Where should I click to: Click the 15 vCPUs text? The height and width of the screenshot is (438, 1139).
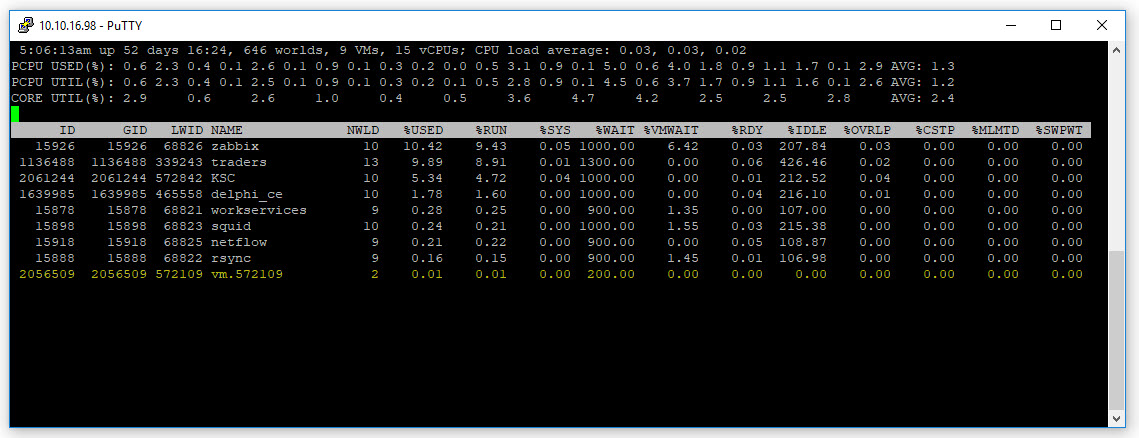click(x=431, y=50)
